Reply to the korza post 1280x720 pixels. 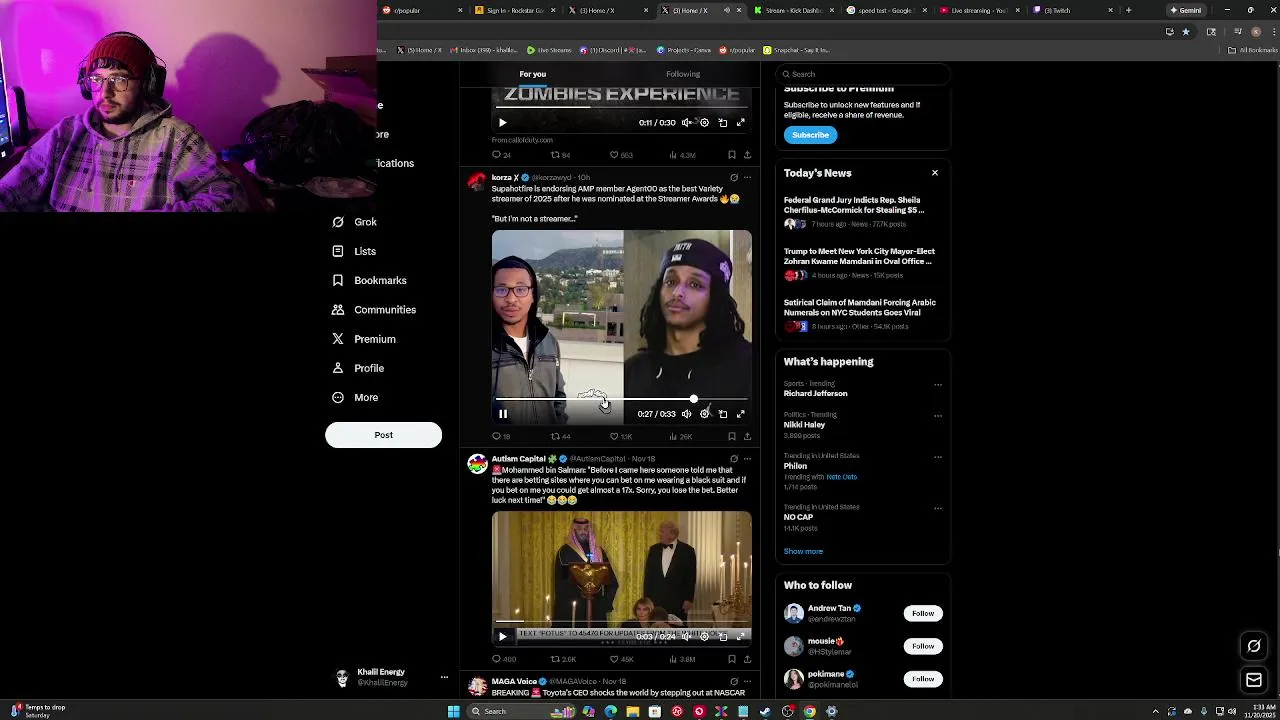(x=496, y=436)
